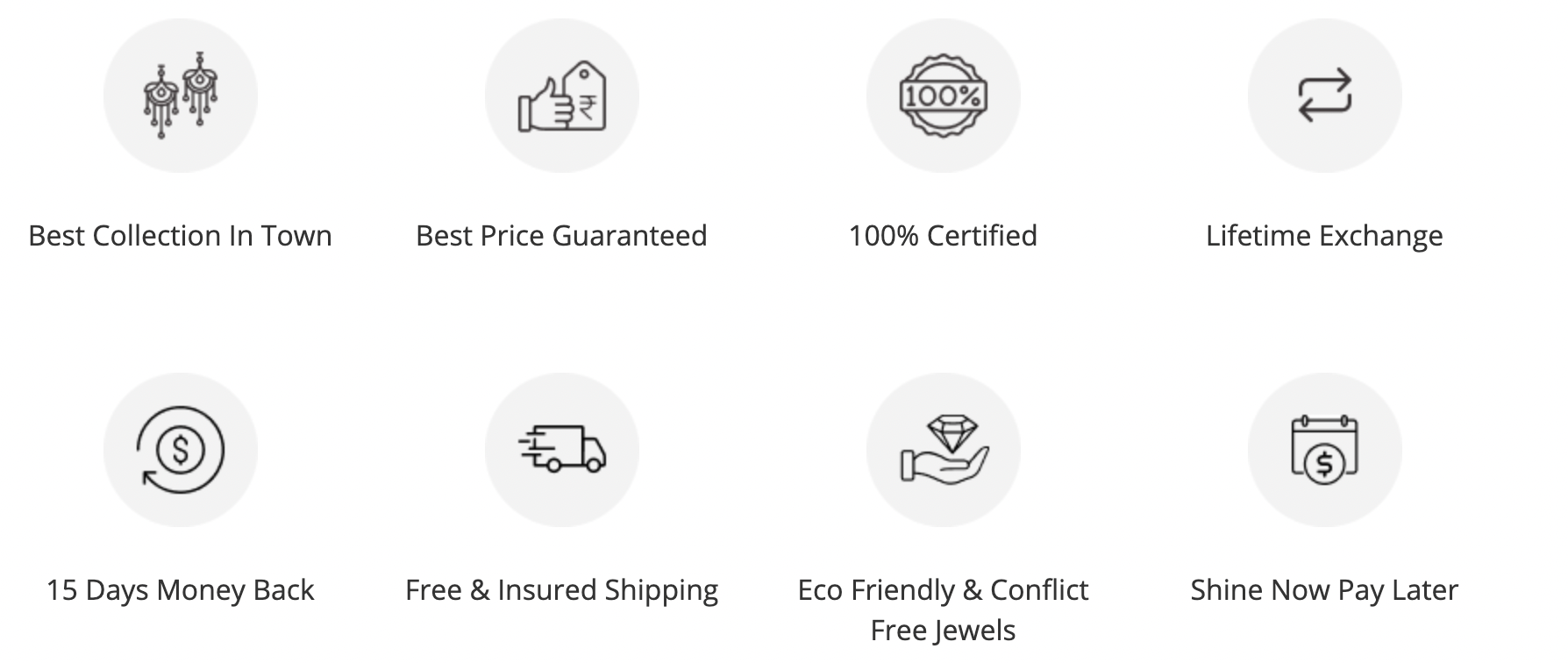Click the delivery truck shipping icon
The height and width of the screenshot is (663, 1568).
click(x=562, y=450)
